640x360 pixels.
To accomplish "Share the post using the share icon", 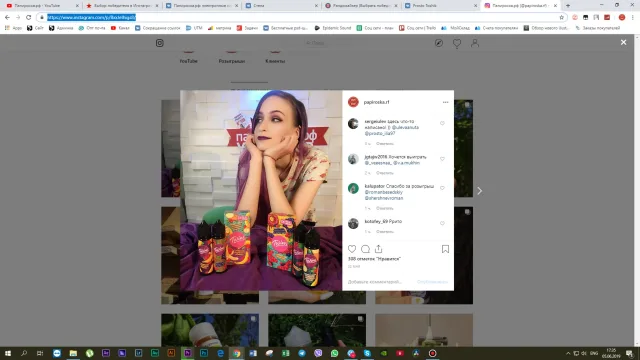I will coord(378,249).
